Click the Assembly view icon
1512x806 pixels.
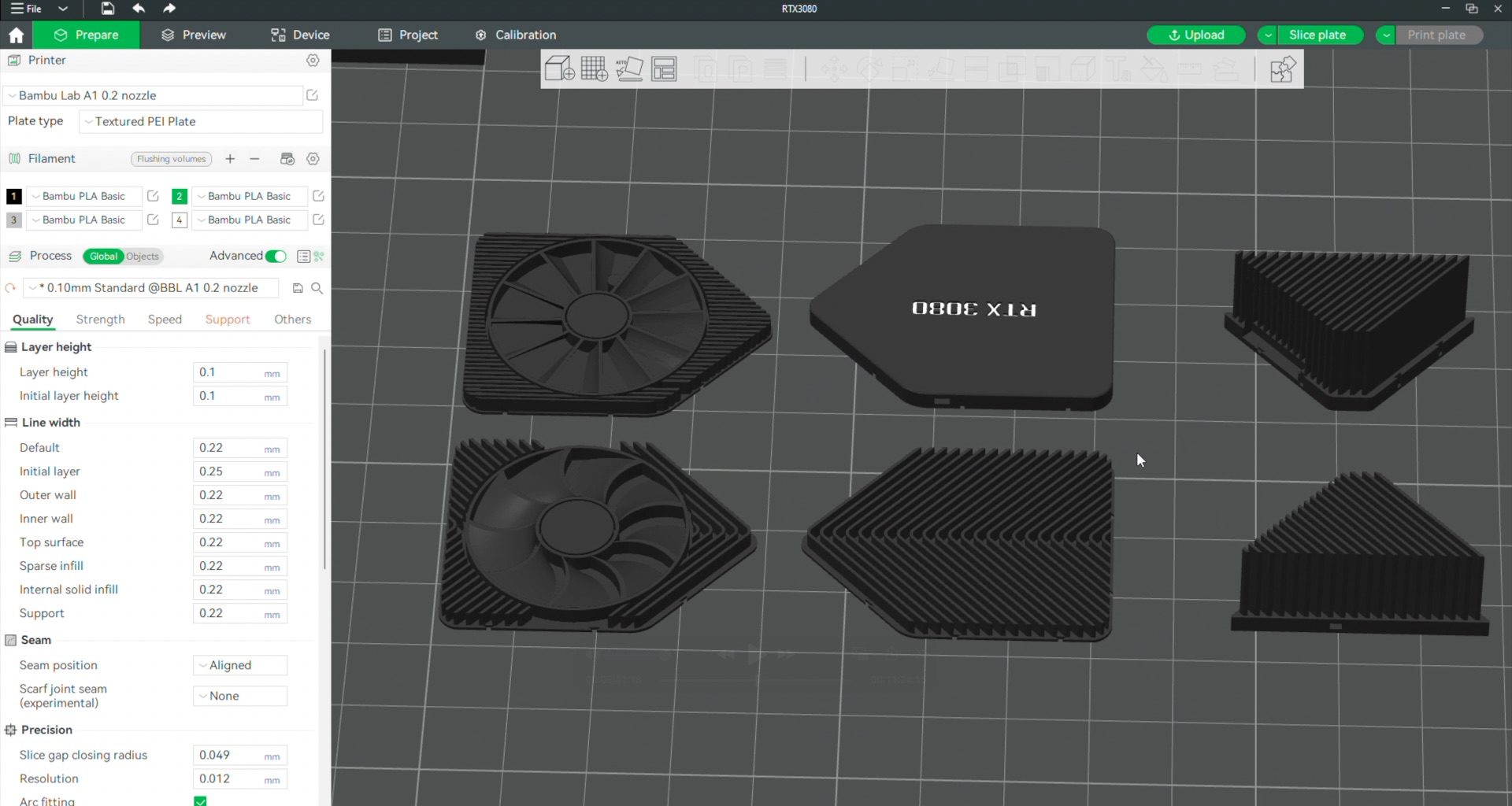click(1282, 69)
